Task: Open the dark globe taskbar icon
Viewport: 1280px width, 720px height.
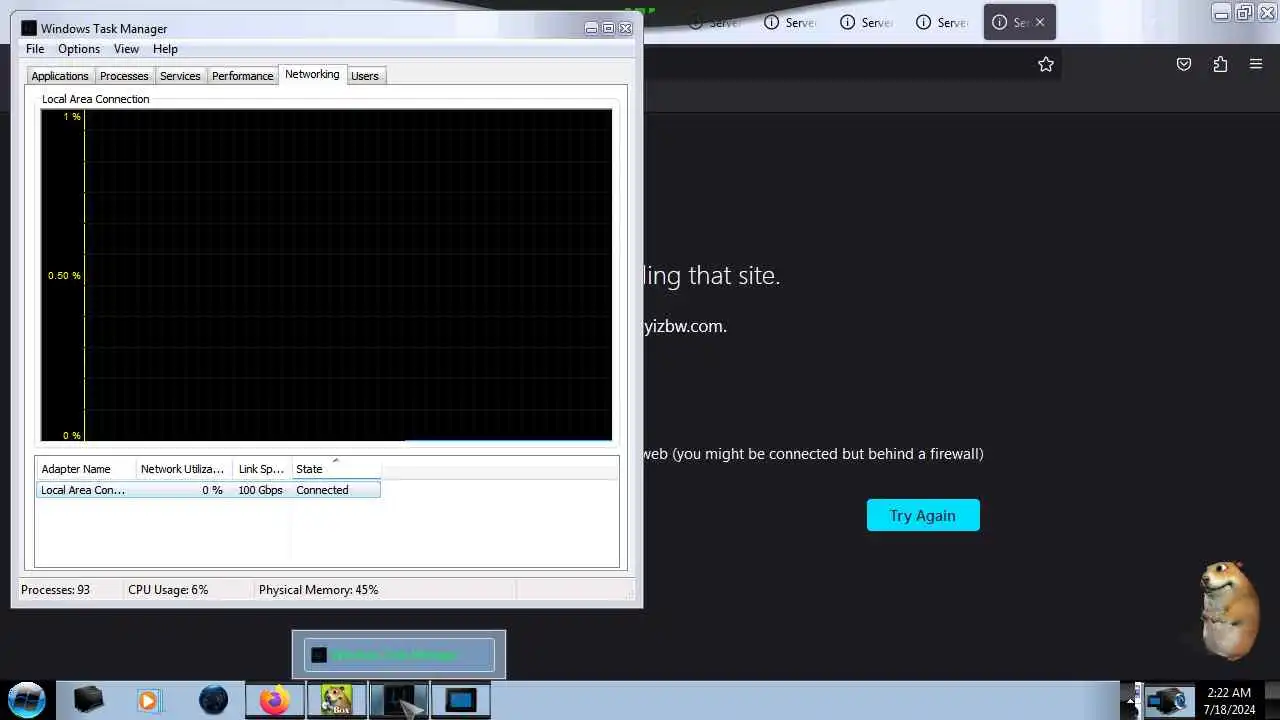Action: click(x=213, y=700)
